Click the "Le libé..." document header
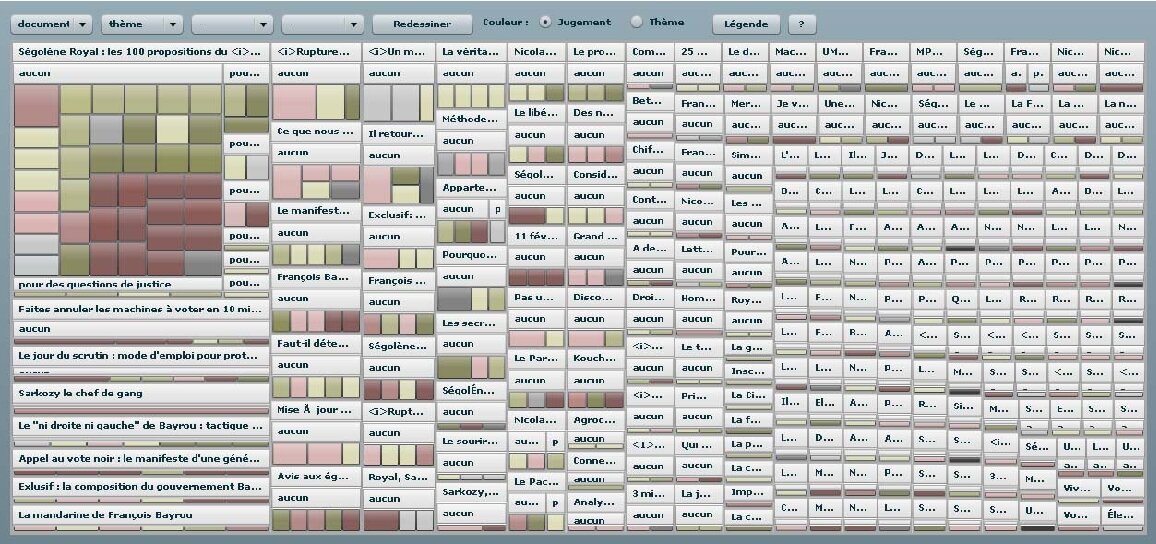This screenshot has height=544, width=1156. coord(537,114)
